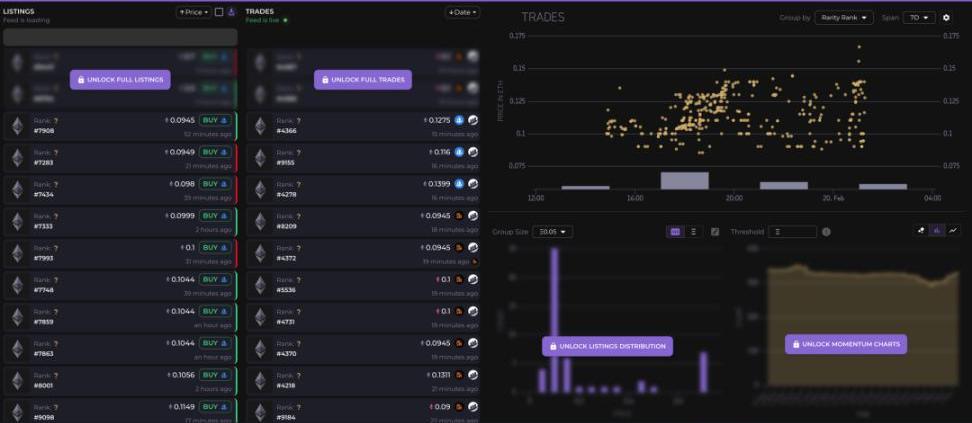Open the Trades Date sort dropdown
The height and width of the screenshot is (423, 972).
[462, 12]
